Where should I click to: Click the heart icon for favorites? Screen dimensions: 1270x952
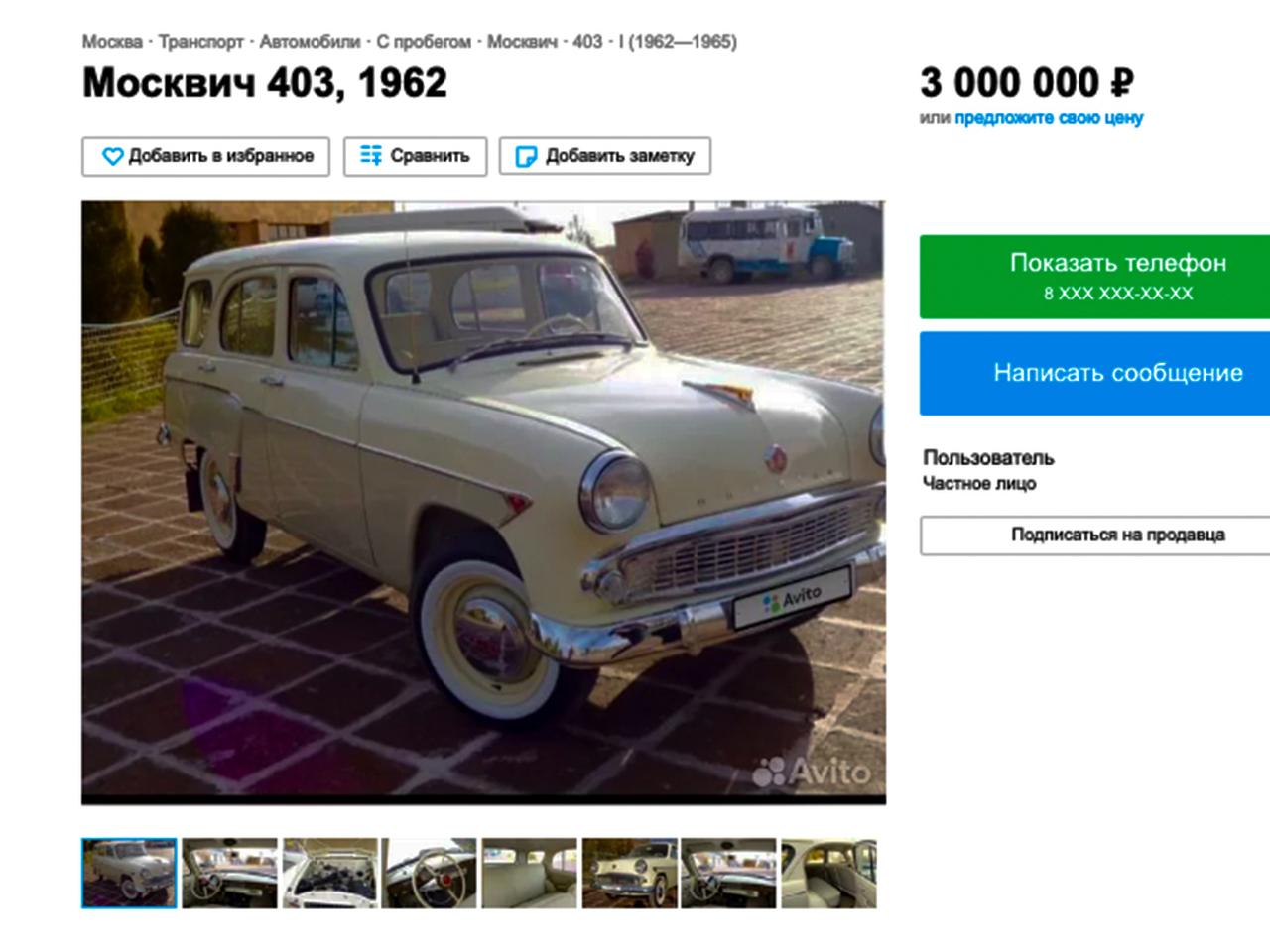coord(113,156)
